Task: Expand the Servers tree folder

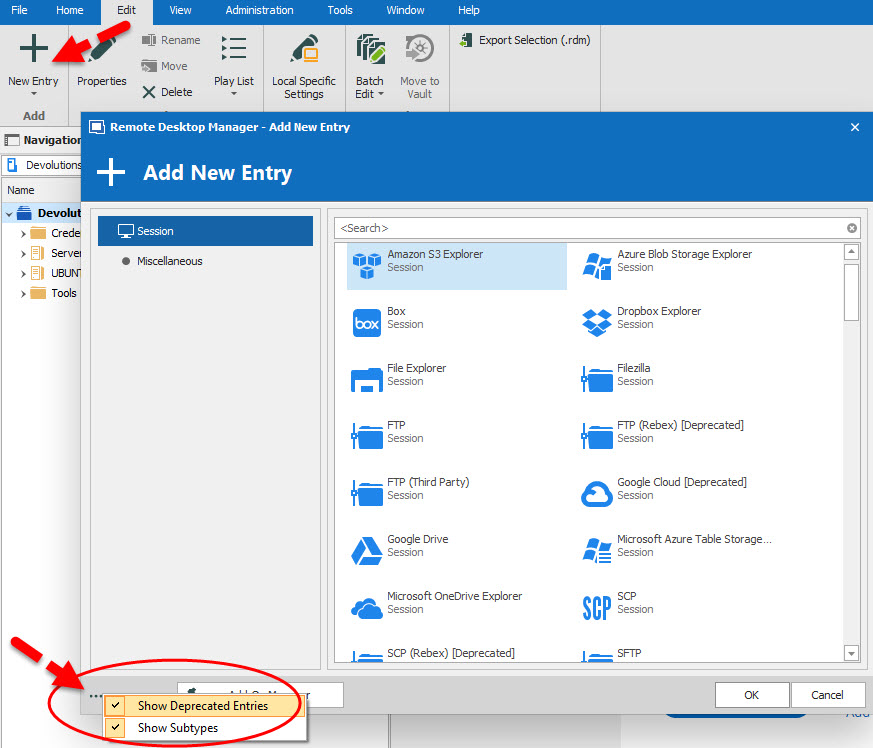Action: [x=24, y=253]
